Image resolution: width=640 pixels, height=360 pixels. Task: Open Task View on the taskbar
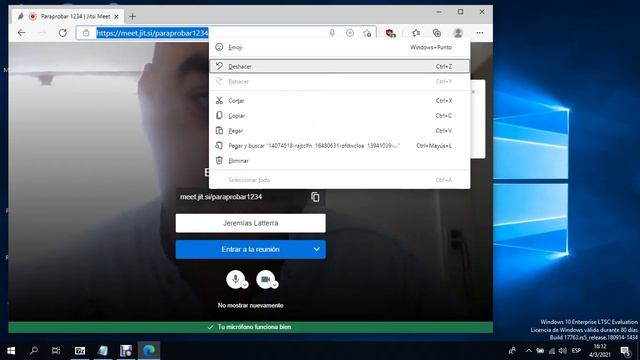pos(56,351)
